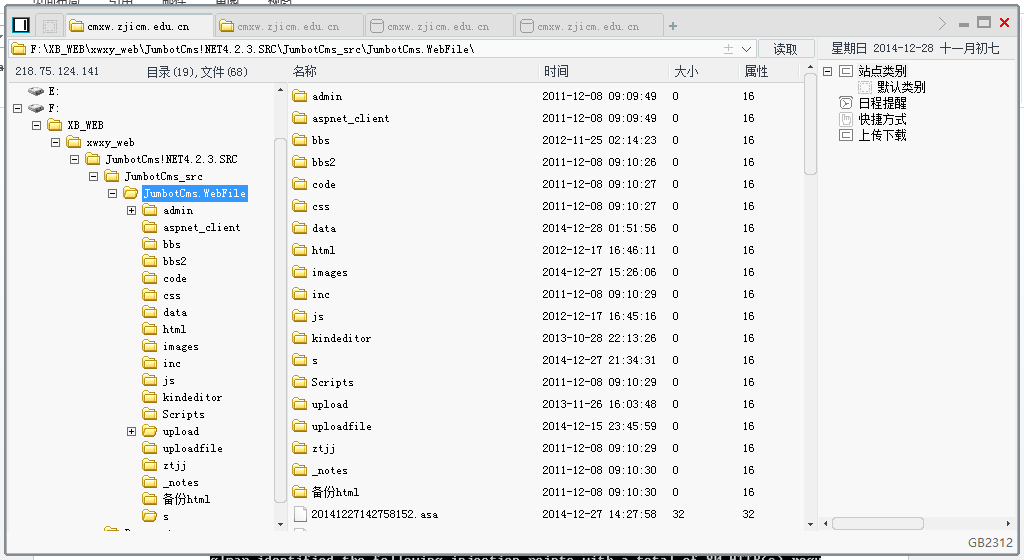
Task: Select css folder row in file list
Action: 546,206
